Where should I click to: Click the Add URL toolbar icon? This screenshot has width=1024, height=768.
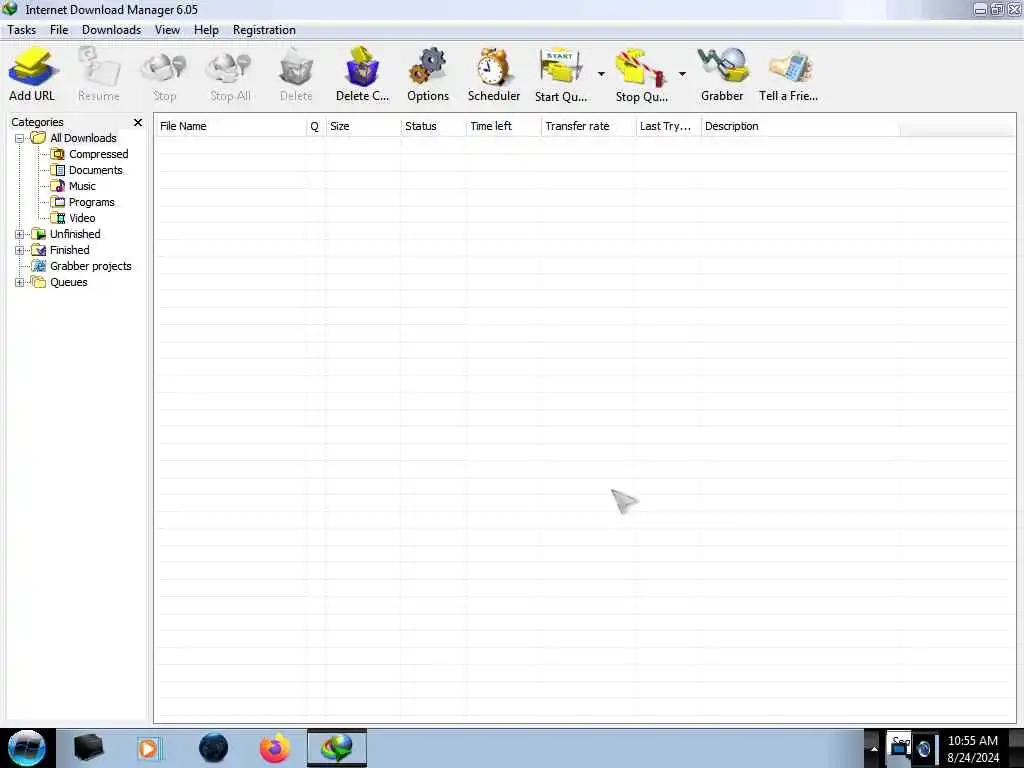(x=32, y=74)
